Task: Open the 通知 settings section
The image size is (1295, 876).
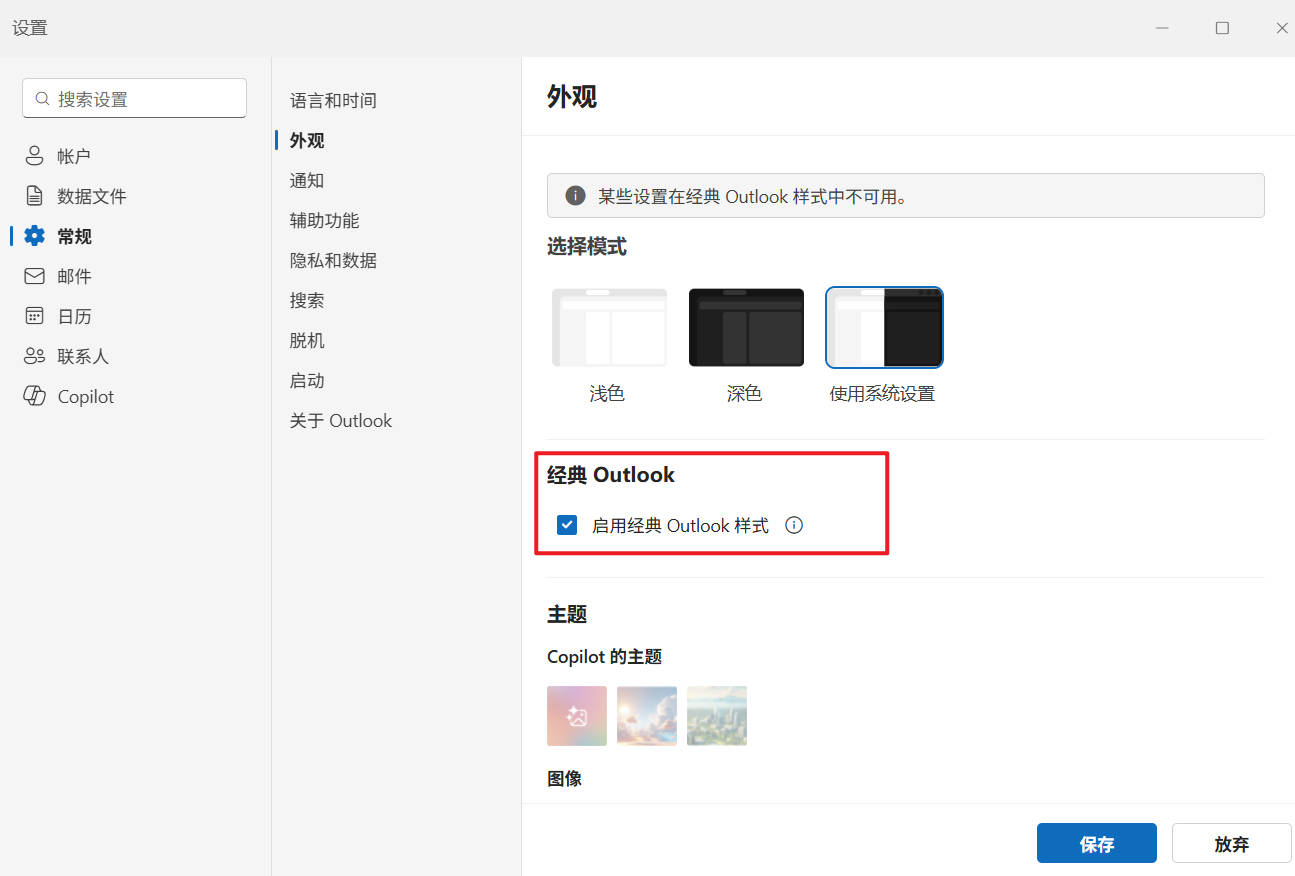Action: (x=307, y=181)
